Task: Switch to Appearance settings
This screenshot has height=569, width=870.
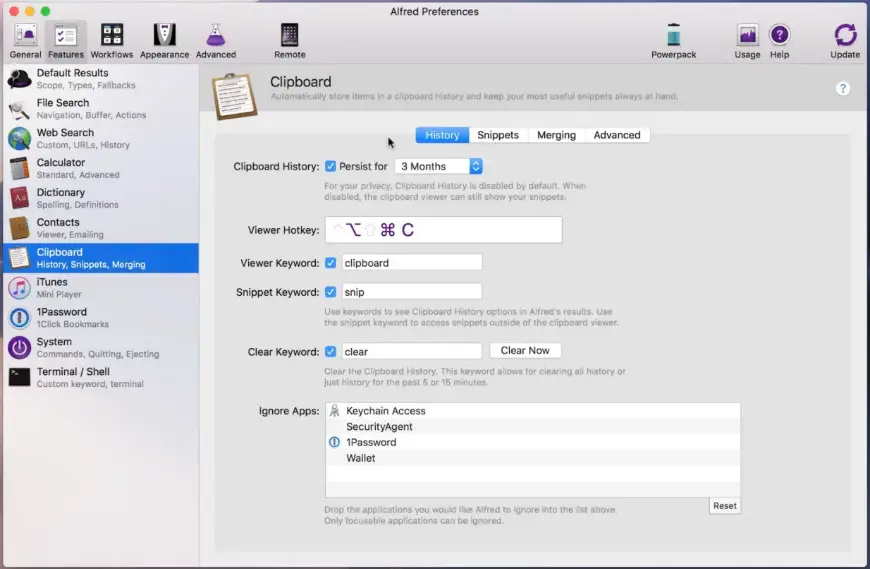Action: pyautogui.click(x=164, y=41)
